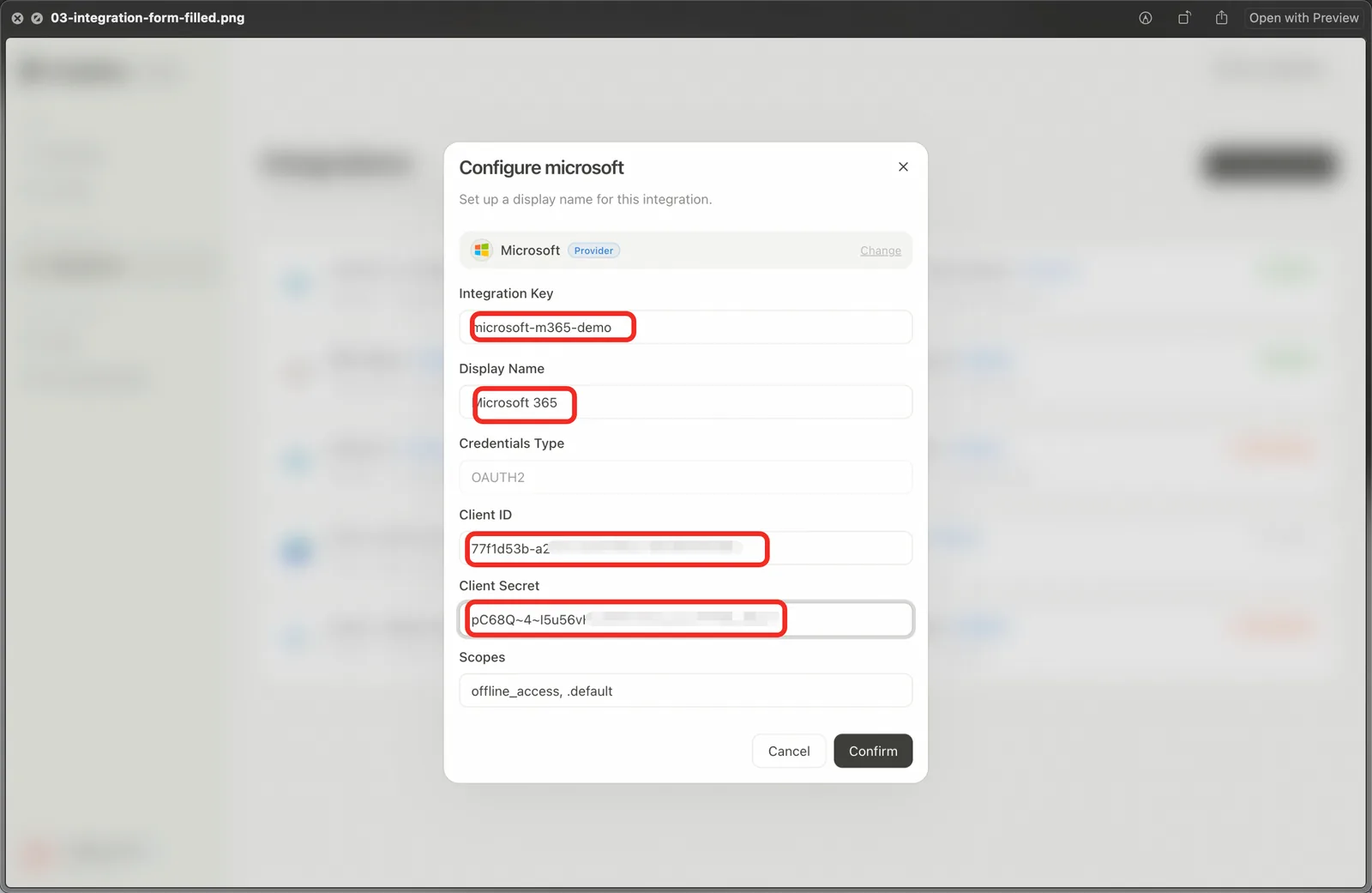Click the Display Name label
This screenshot has height=893, width=1372.
coord(502,368)
